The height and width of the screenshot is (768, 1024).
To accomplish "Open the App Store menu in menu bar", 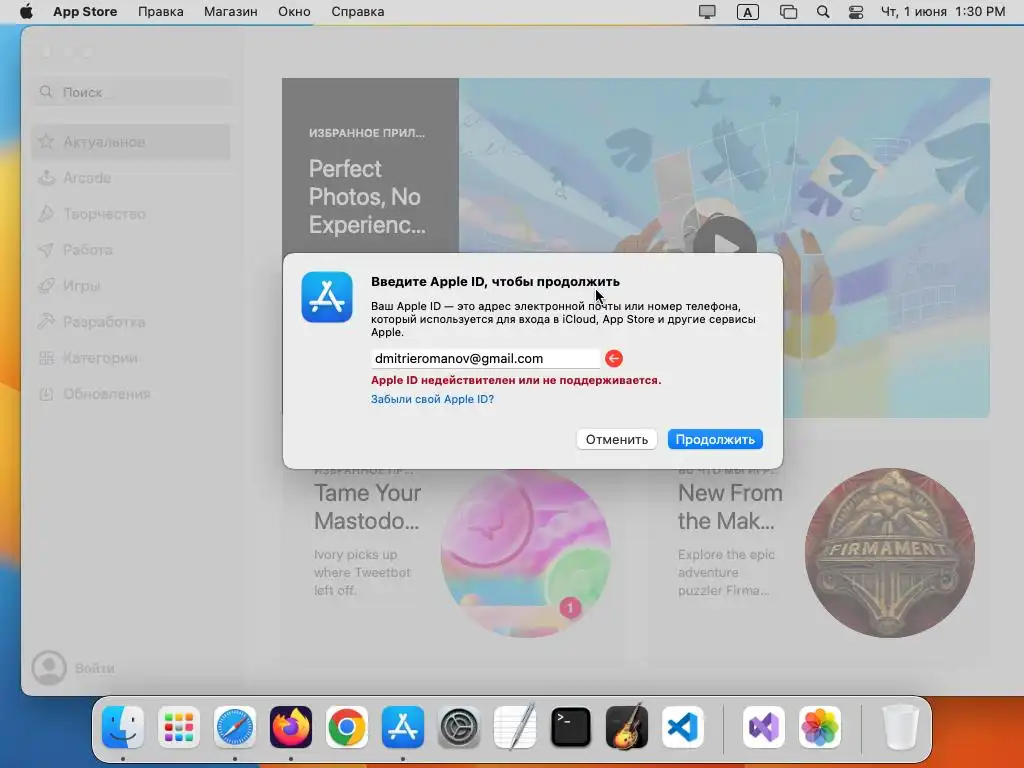I will (85, 12).
